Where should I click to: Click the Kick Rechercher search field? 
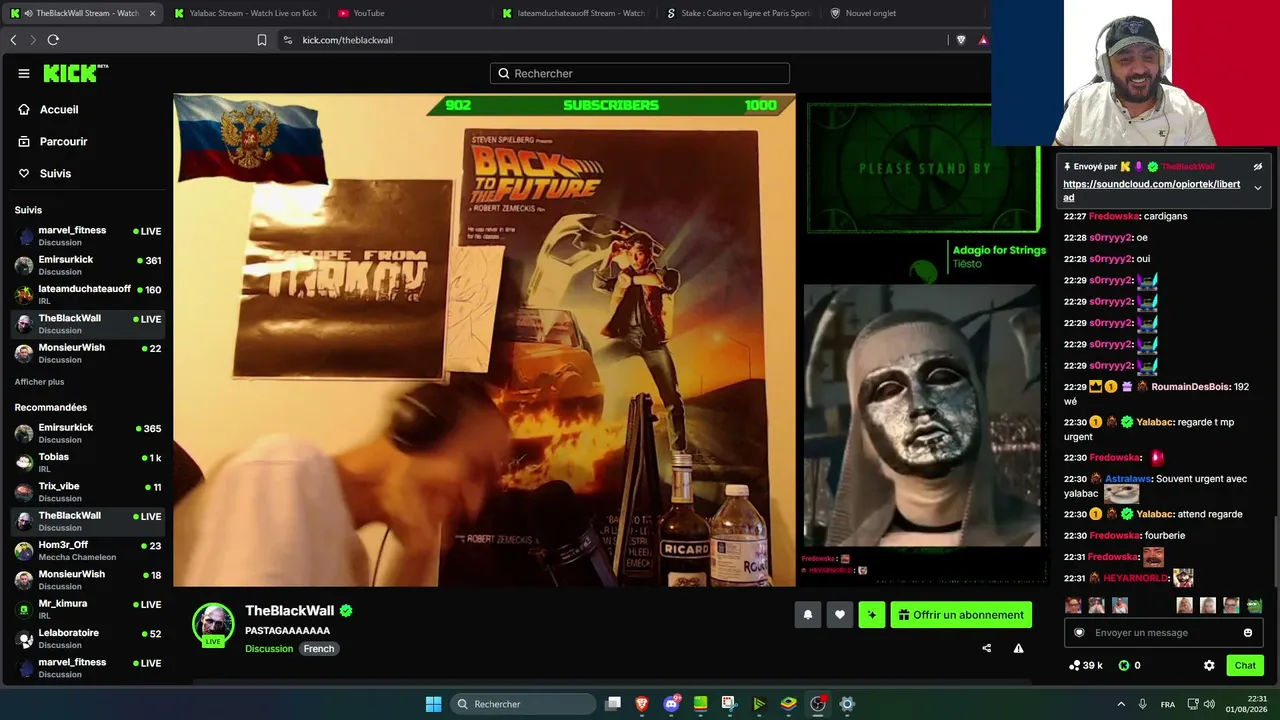coord(640,73)
